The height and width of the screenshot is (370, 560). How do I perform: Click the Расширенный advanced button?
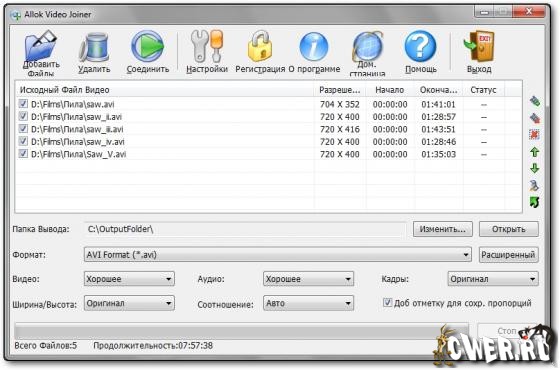(509, 255)
